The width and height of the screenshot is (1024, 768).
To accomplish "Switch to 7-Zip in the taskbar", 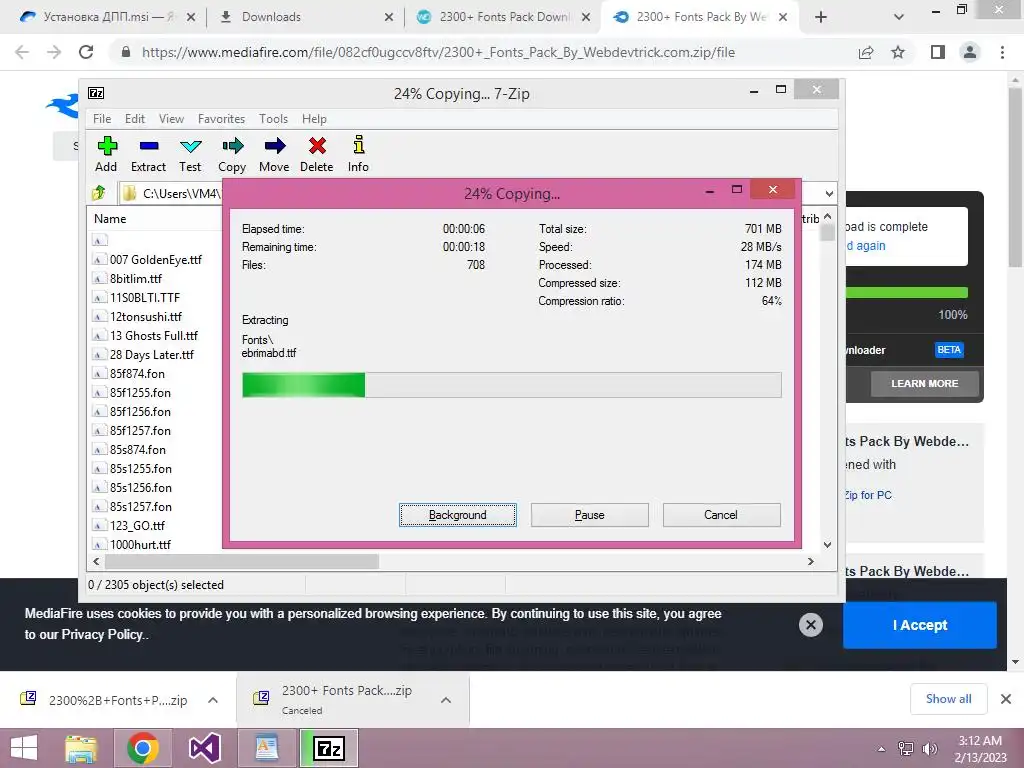I will point(329,748).
